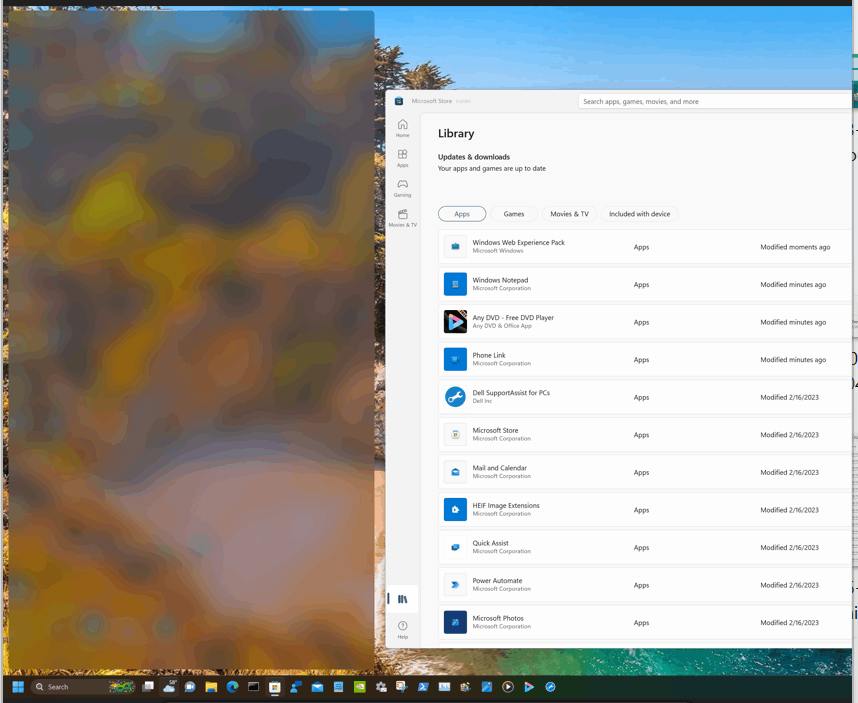
Task: Open the Any DVD - Free DVD Player entry
Action: pyautogui.click(x=645, y=322)
